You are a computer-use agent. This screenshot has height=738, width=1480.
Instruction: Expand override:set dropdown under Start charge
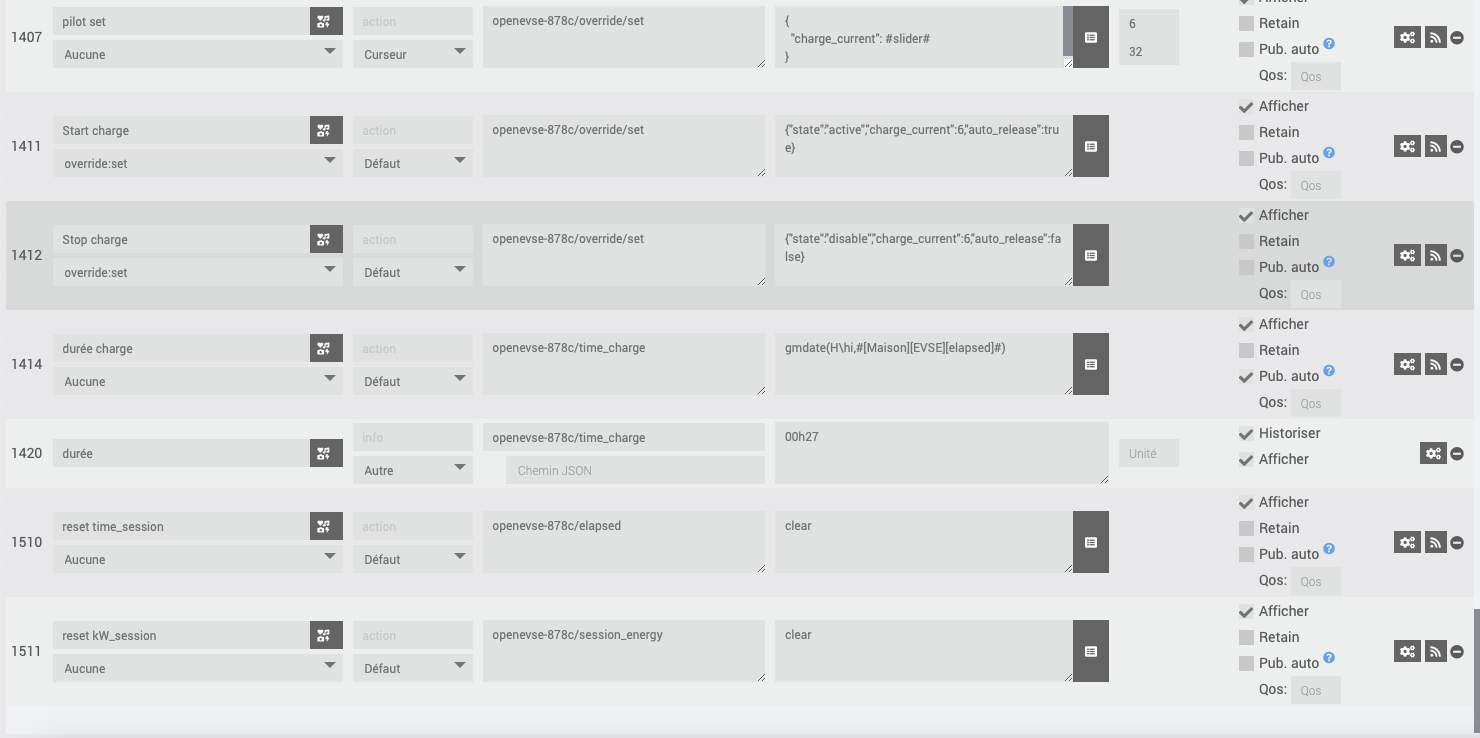(x=198, y=163)
